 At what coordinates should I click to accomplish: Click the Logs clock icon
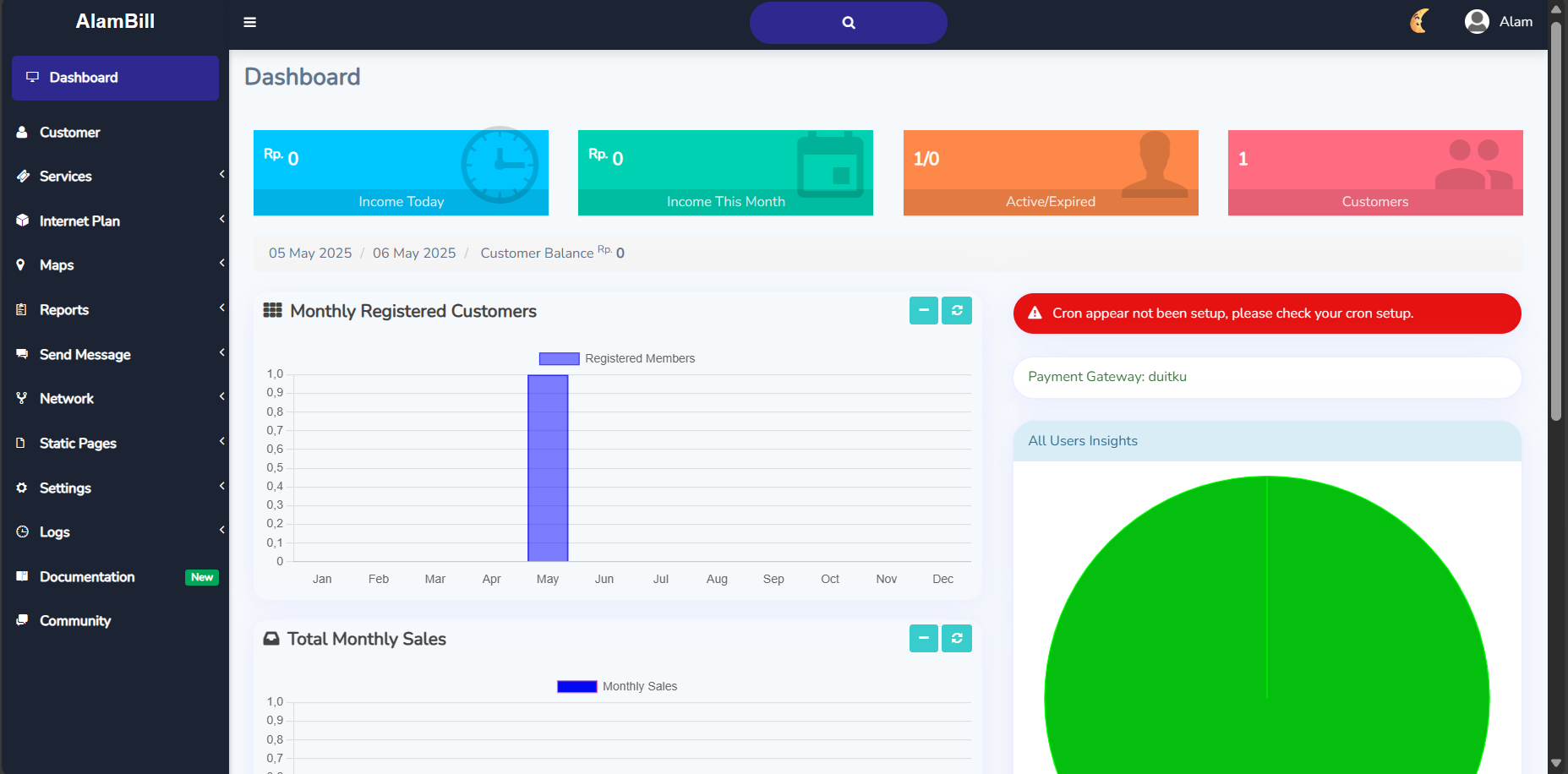22,531
